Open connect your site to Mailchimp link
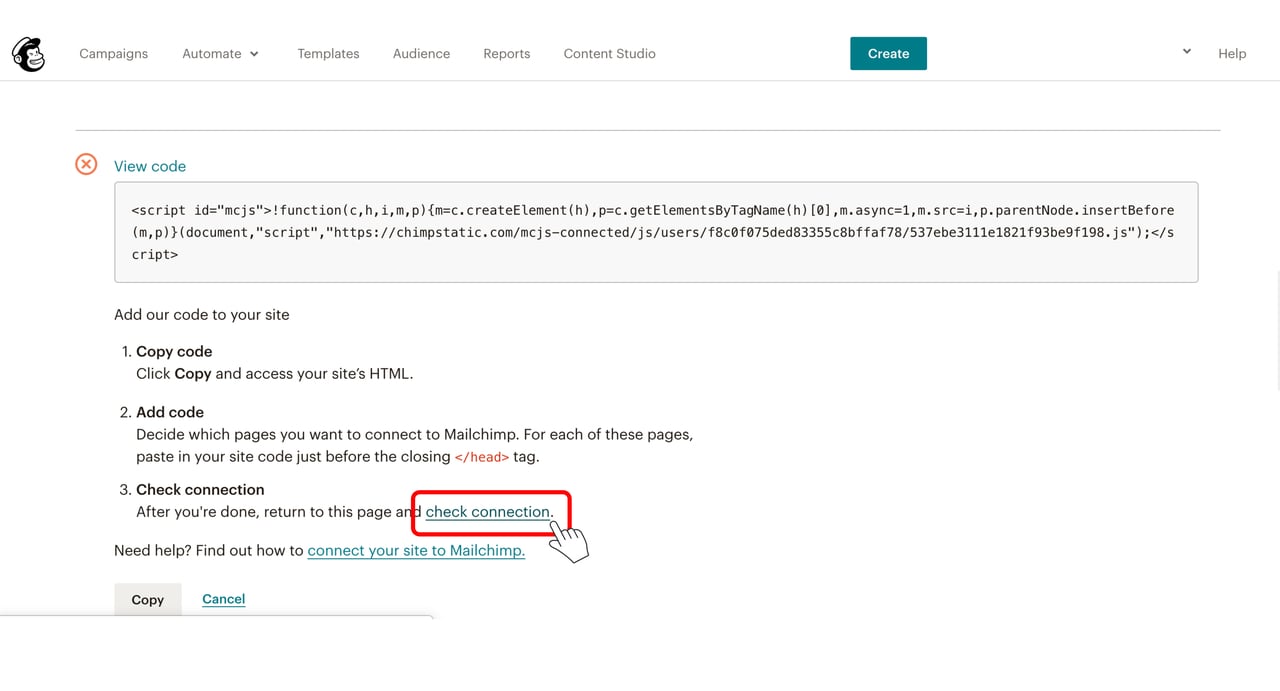1280x691 pixels. (416, 550)
